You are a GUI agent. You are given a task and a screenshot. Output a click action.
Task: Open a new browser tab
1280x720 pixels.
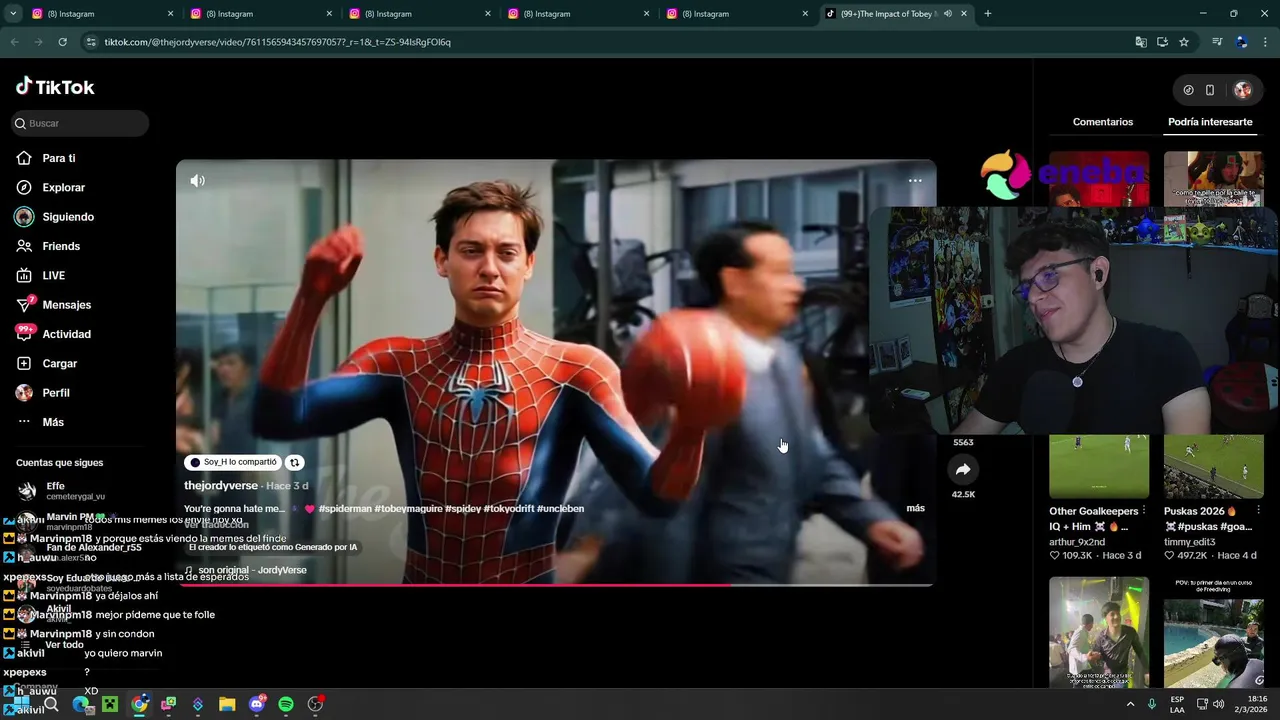988,14
